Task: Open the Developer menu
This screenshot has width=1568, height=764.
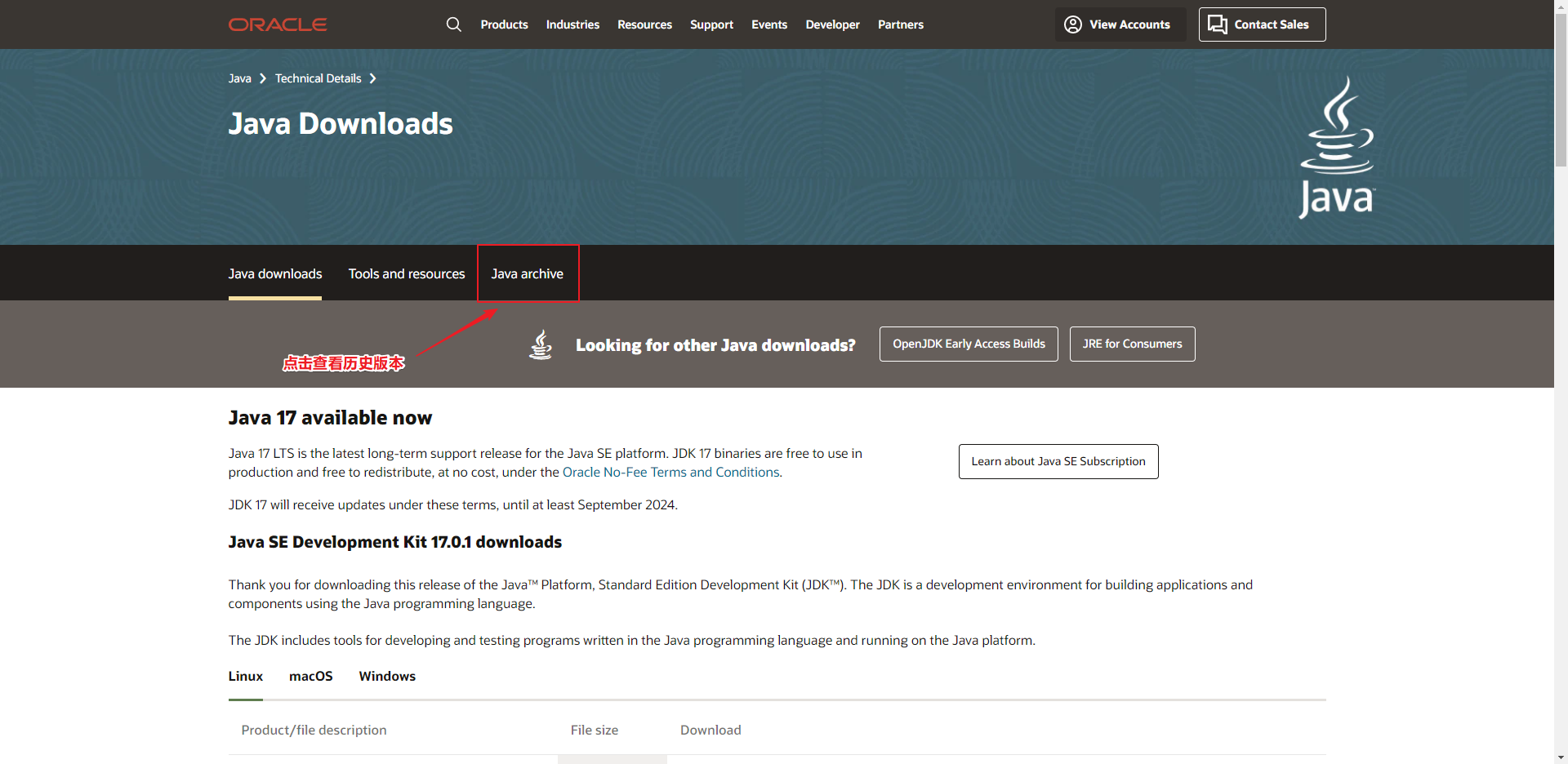Action: pos(832,24)
